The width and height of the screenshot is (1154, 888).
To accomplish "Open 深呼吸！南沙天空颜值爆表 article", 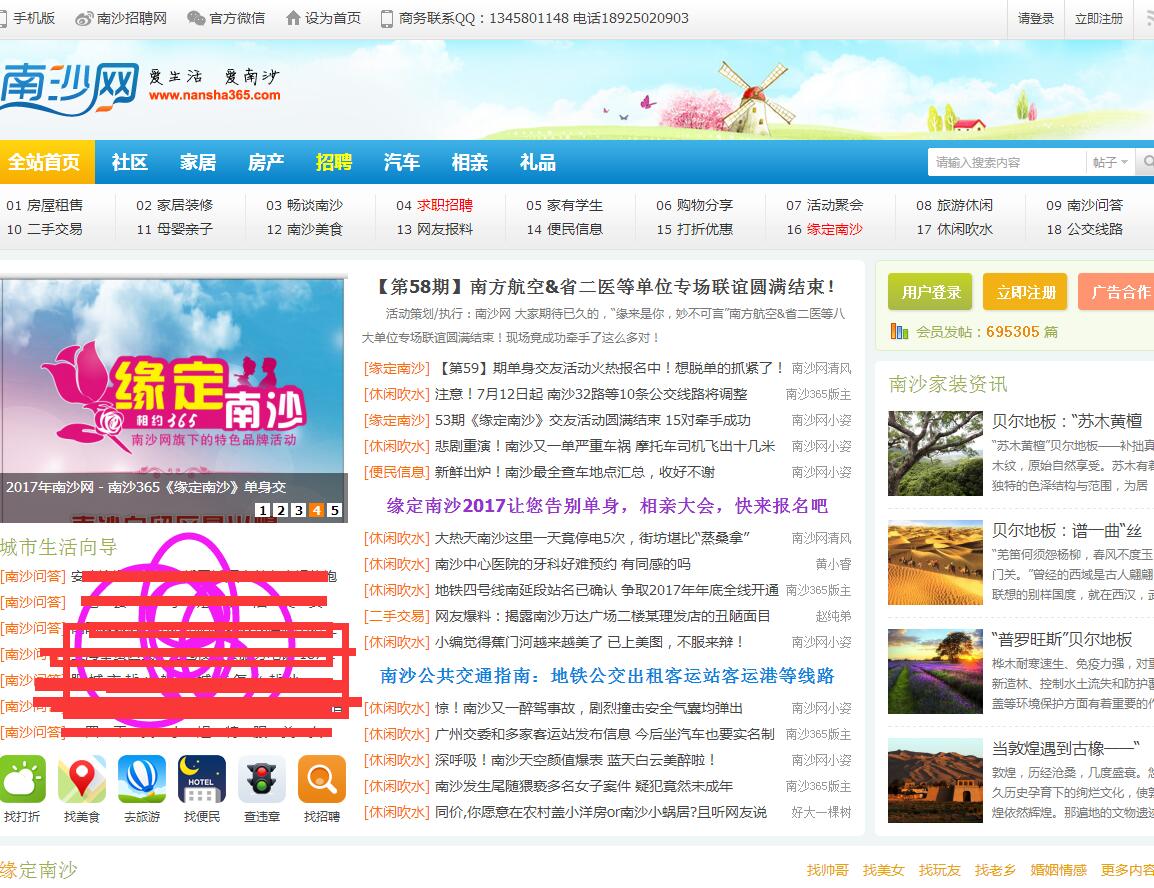I will pyautogui.click(x=575, y=760).
